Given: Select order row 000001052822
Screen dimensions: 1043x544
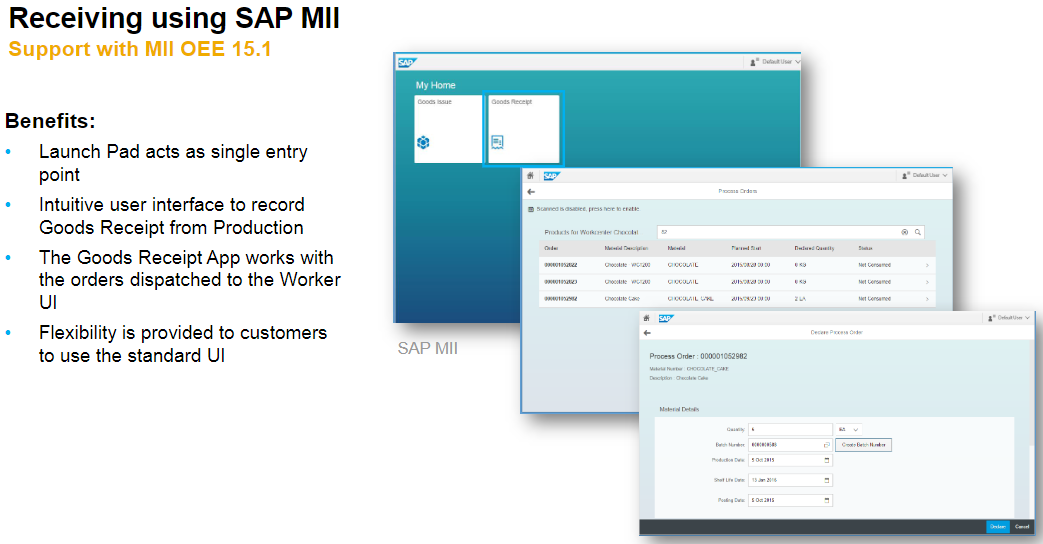Looking at the screenshot, I should 737,265.
